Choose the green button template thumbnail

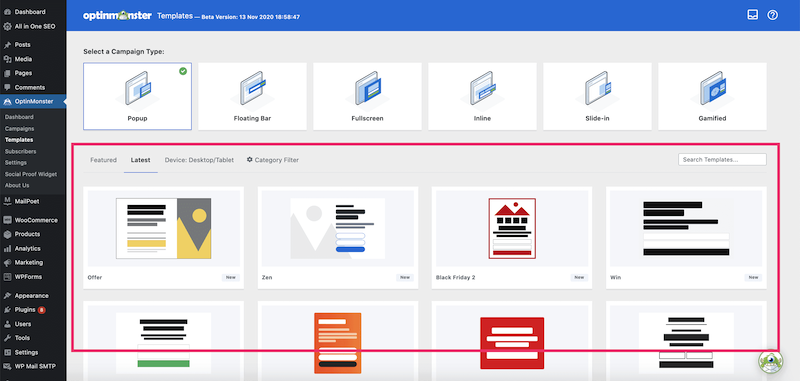coord(163,343)
